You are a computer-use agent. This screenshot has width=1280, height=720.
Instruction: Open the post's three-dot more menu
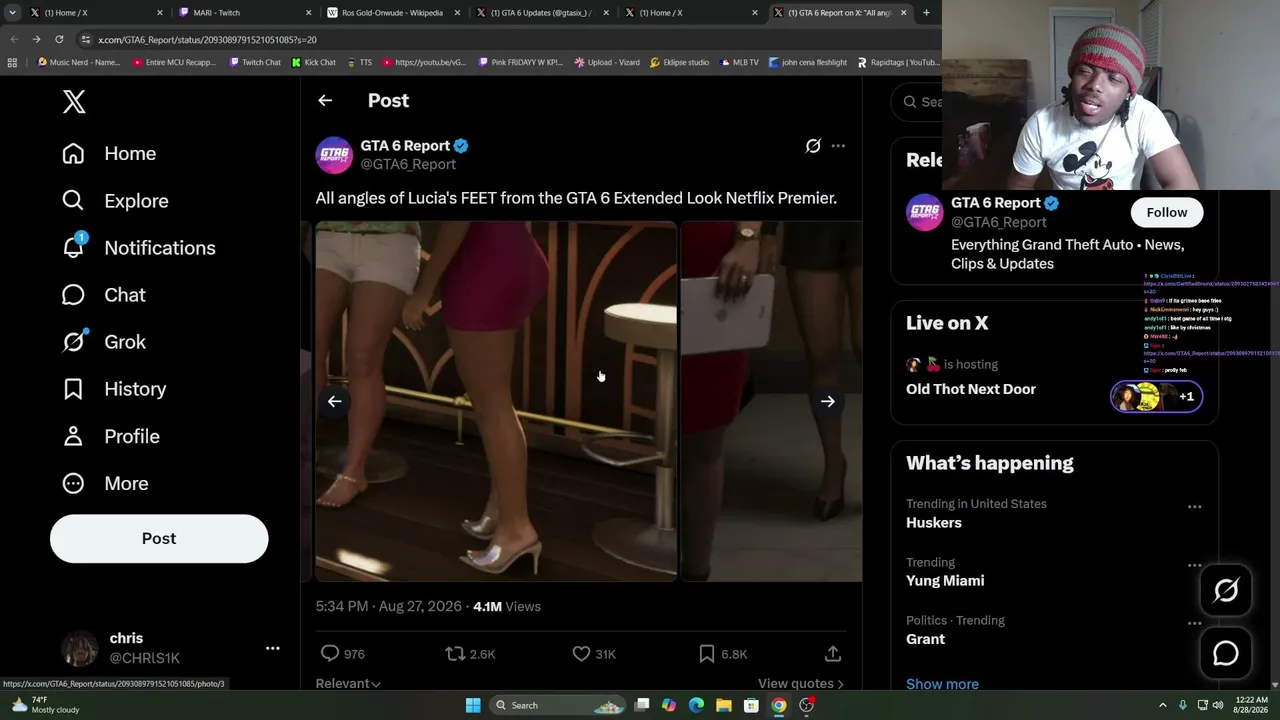[x=838, y=146]
